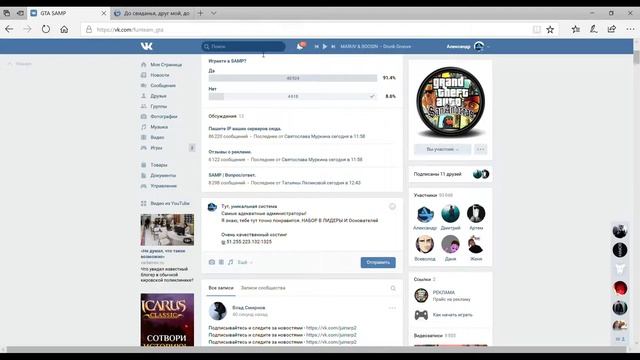This screenshot has height=360, width=640.
Task: Open web notes pen tool
Action: click(x=593, y=29)
